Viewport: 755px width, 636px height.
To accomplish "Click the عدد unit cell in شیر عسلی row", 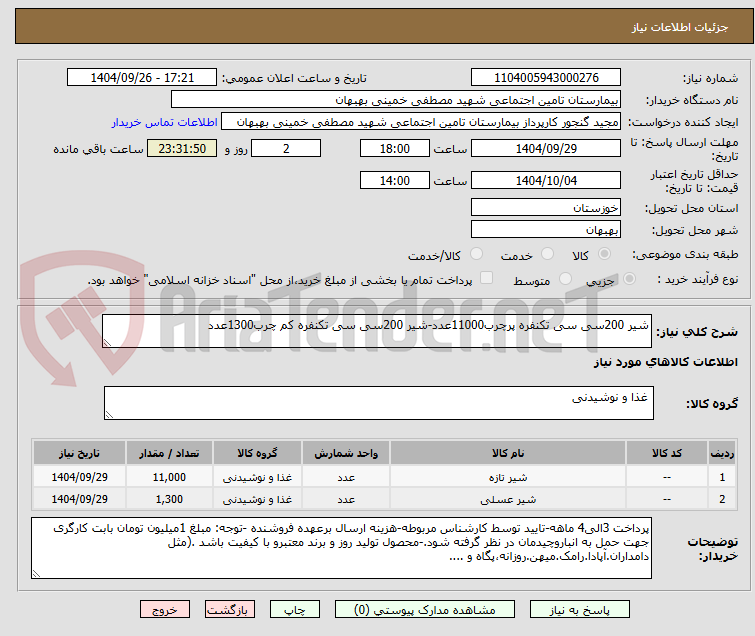I will [x=346, y=499].
